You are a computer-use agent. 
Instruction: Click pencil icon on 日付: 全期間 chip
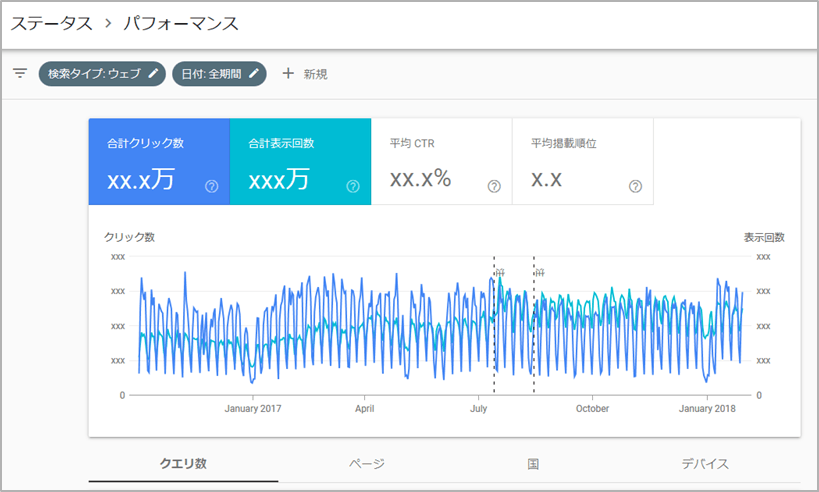point(254,74)
